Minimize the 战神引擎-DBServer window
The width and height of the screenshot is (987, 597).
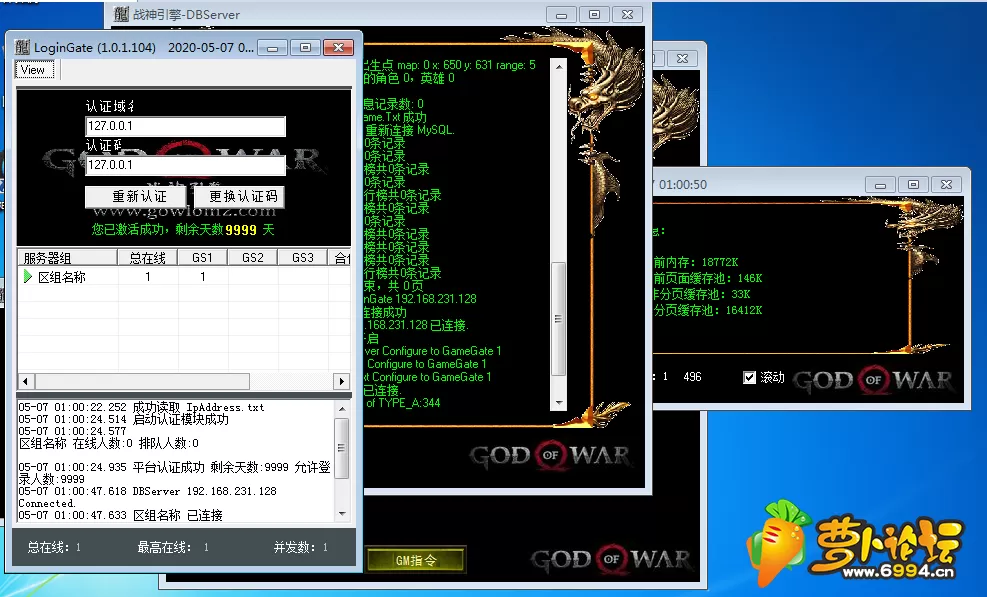tap(561, 14)
